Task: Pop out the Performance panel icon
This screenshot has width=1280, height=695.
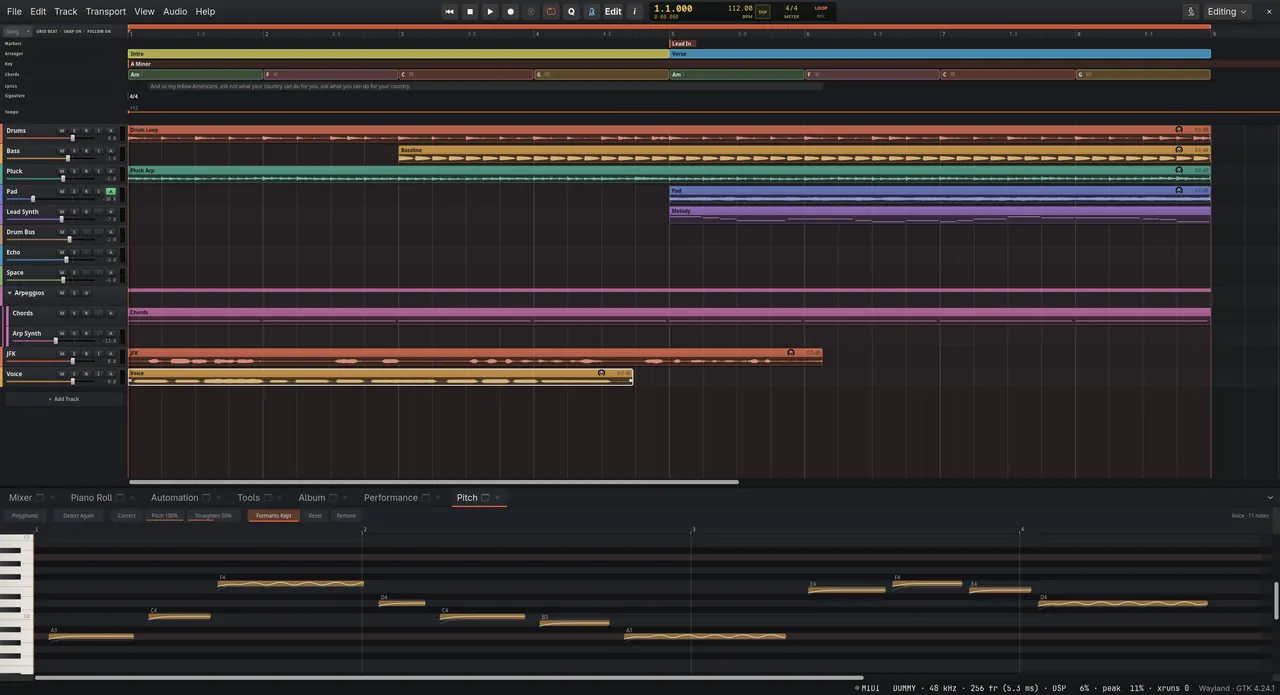Action: tap(426, 498)
